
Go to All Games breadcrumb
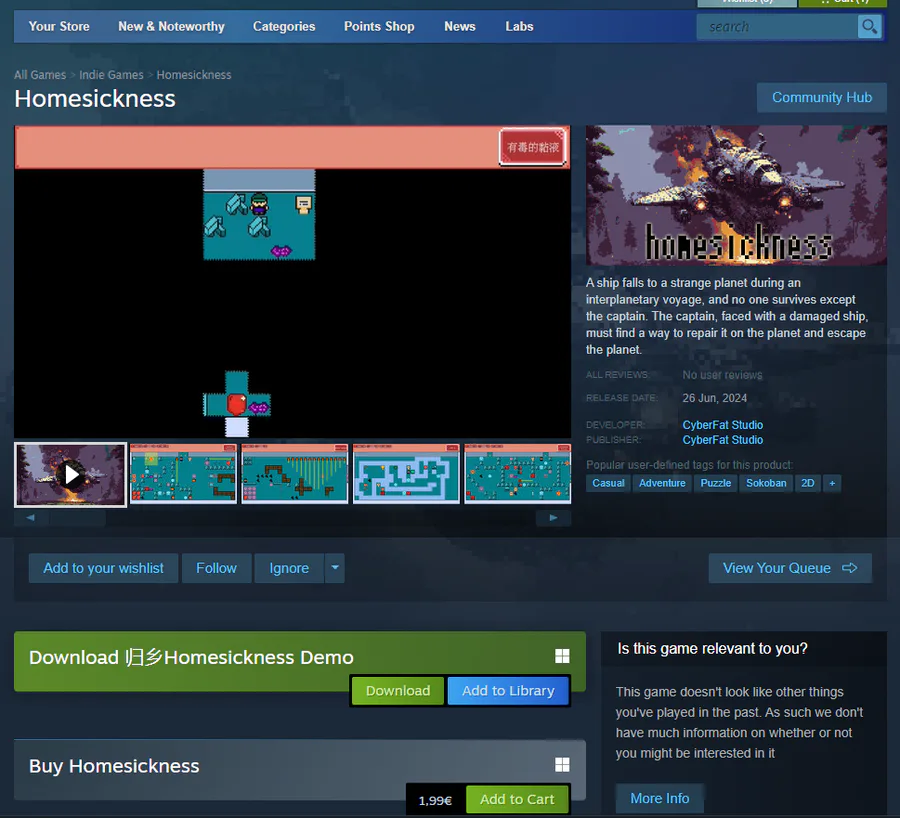40,75
